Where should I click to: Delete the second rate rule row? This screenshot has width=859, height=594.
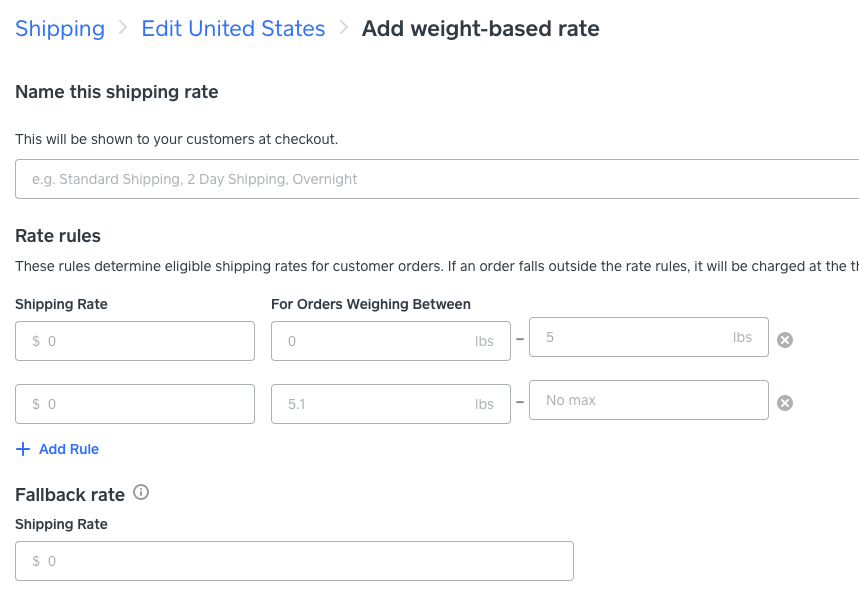[785, 403]
